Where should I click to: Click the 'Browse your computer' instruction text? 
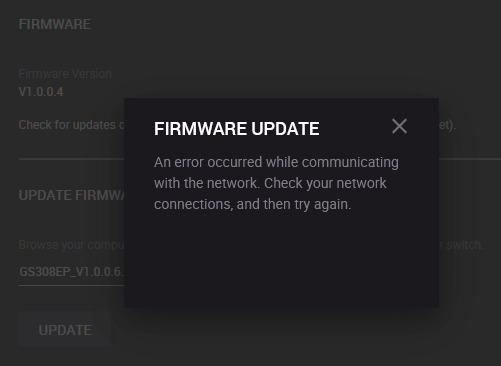(x=72, y=245)
